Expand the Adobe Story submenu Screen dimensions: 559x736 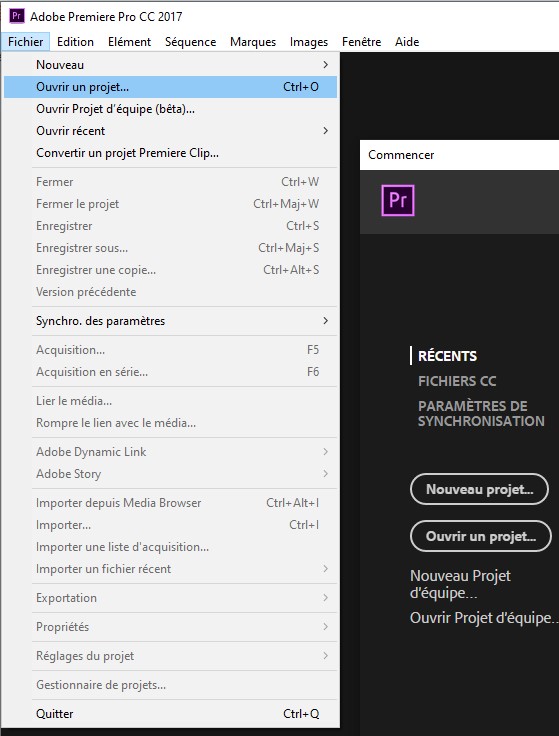(170, 474)
